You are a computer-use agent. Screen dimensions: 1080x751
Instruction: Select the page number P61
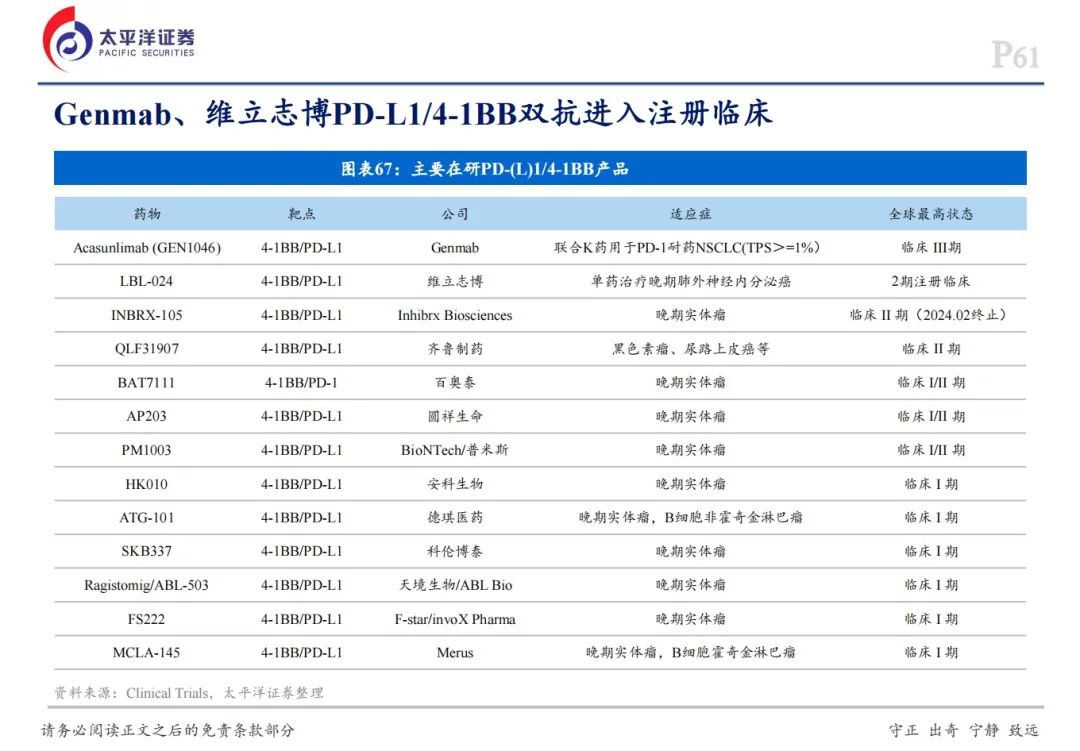1015,55
